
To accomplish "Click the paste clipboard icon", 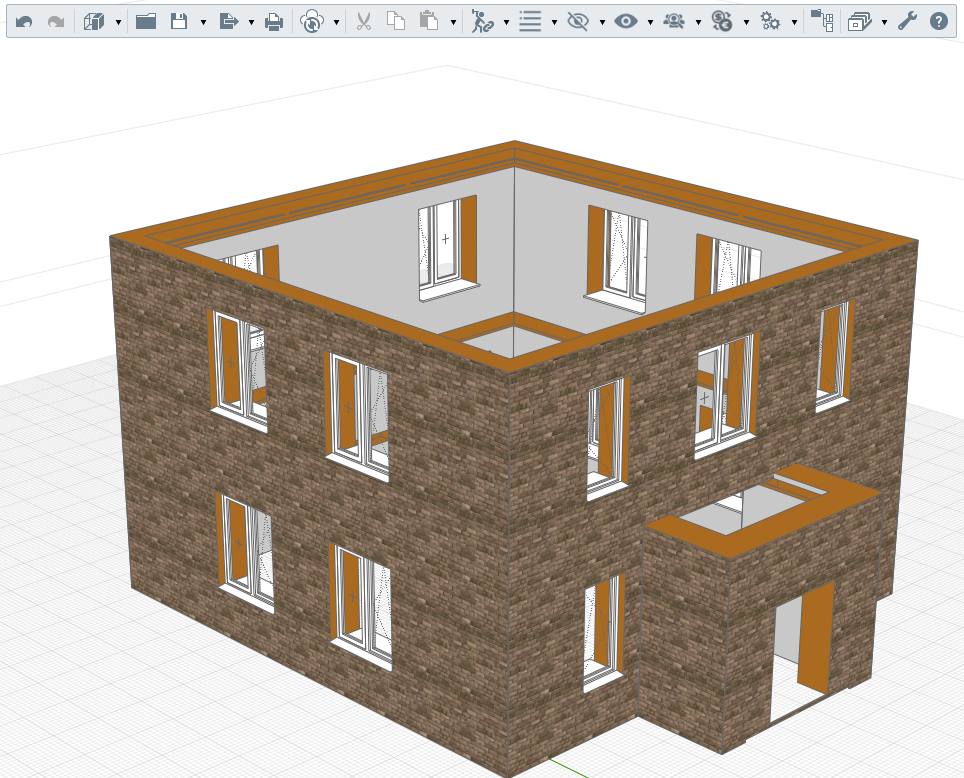I will pyautogui.click(x=429, y=22).
